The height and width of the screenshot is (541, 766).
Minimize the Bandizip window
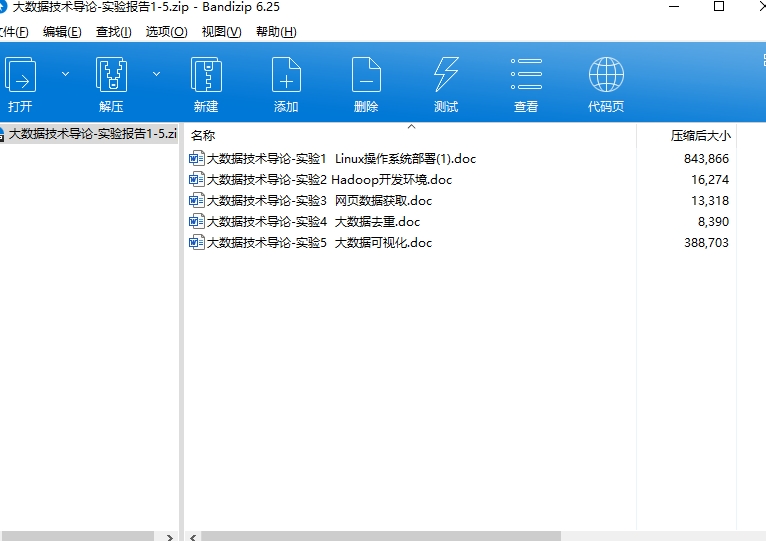click(x=674, y=7)
